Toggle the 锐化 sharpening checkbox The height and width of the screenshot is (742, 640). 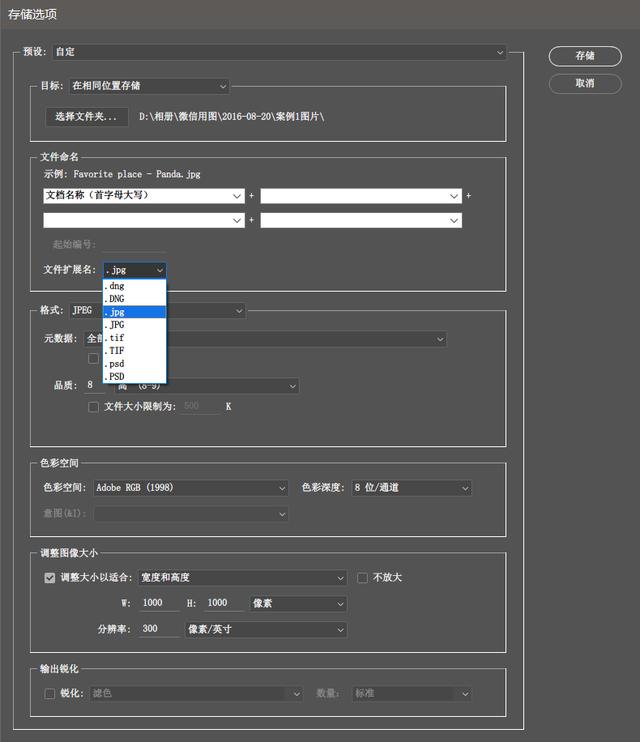tap(50, 693)
